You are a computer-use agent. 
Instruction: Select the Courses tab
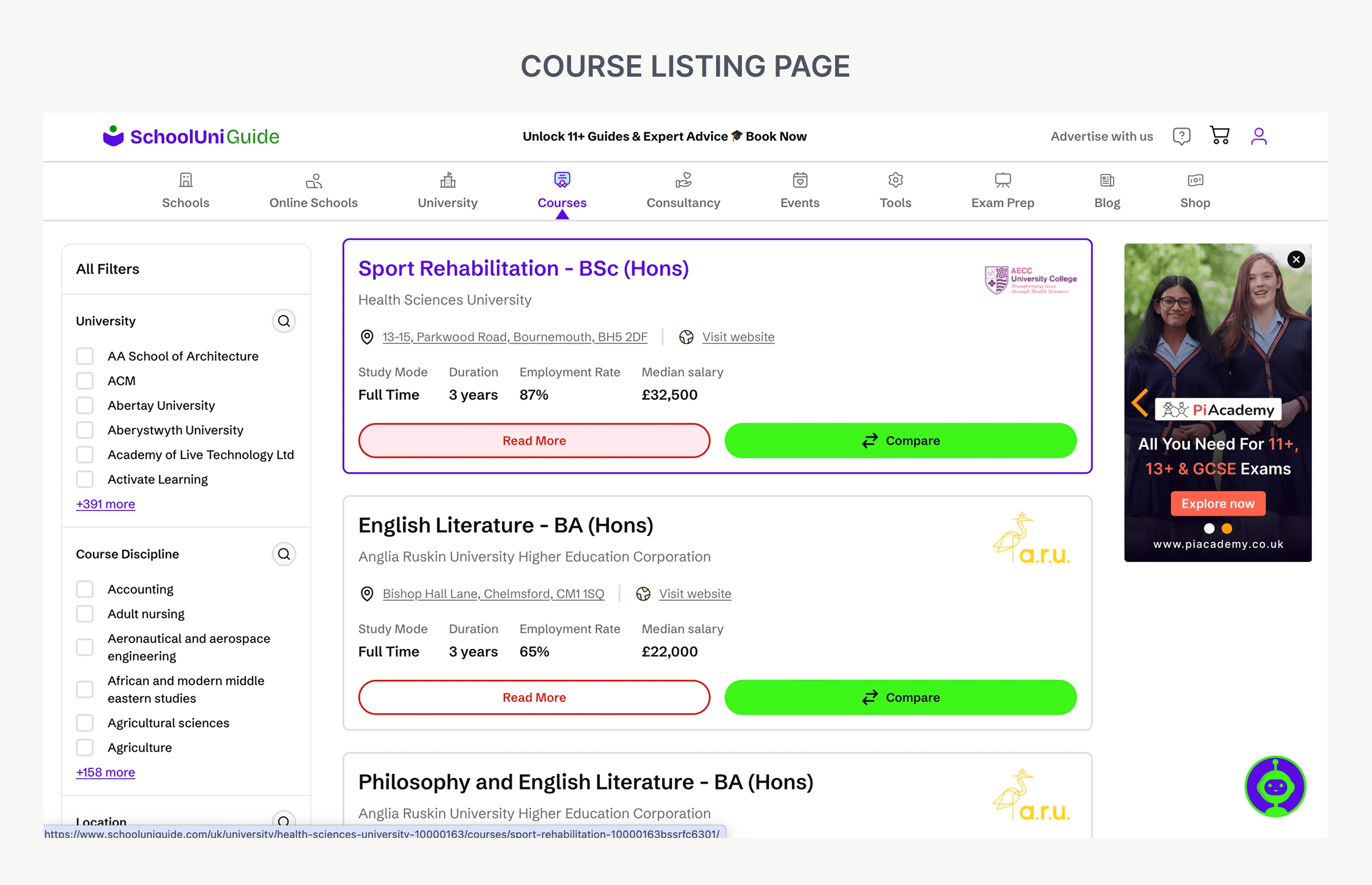click(562, 191)
